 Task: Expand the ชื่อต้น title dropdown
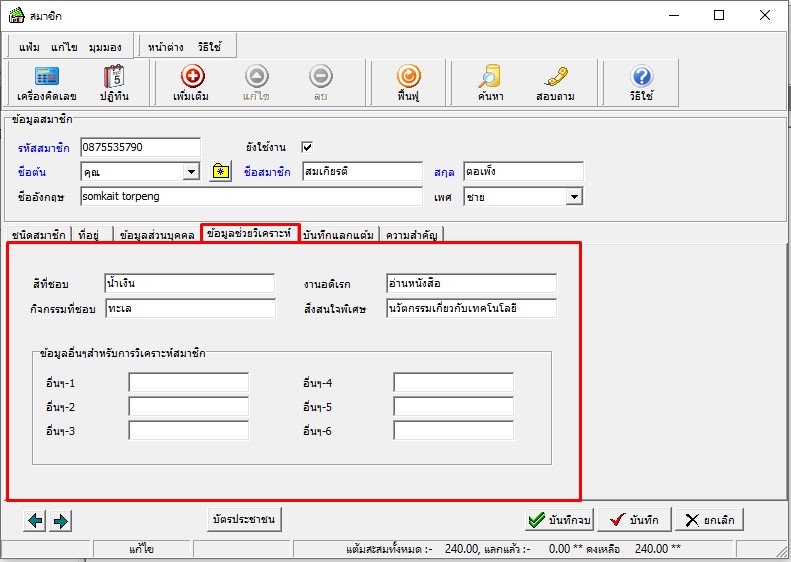point(191,172)
